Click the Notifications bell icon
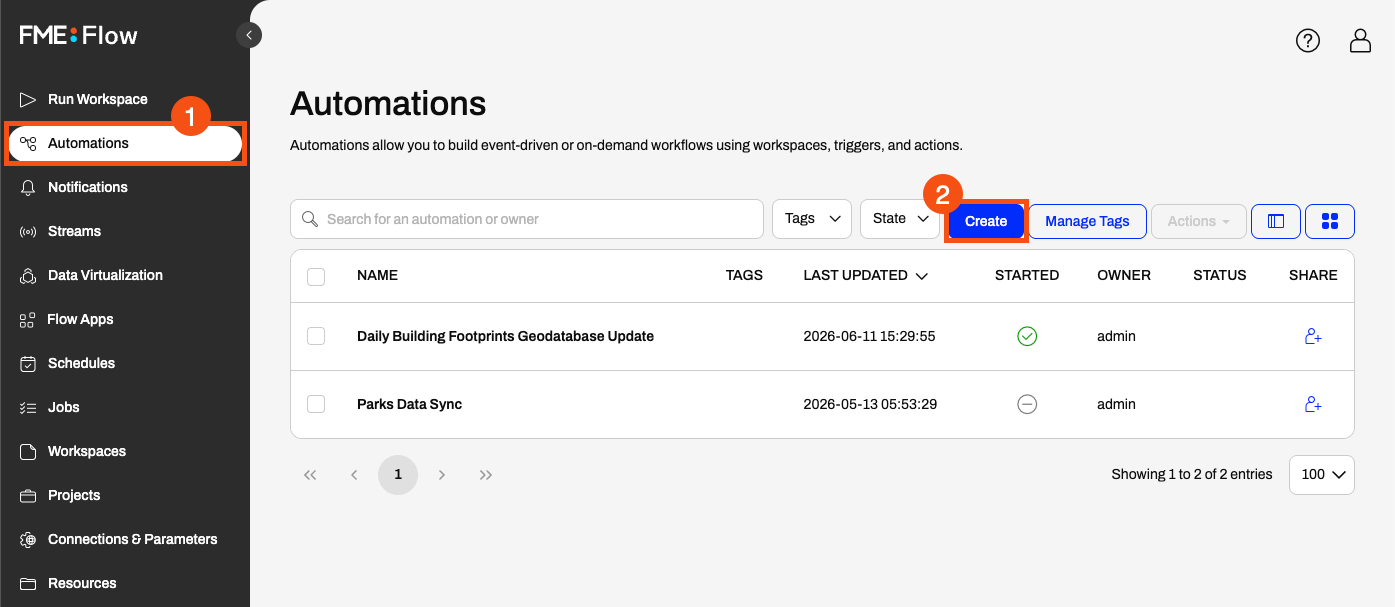The height and width of the screenshot is (607, 1395). 28,187
